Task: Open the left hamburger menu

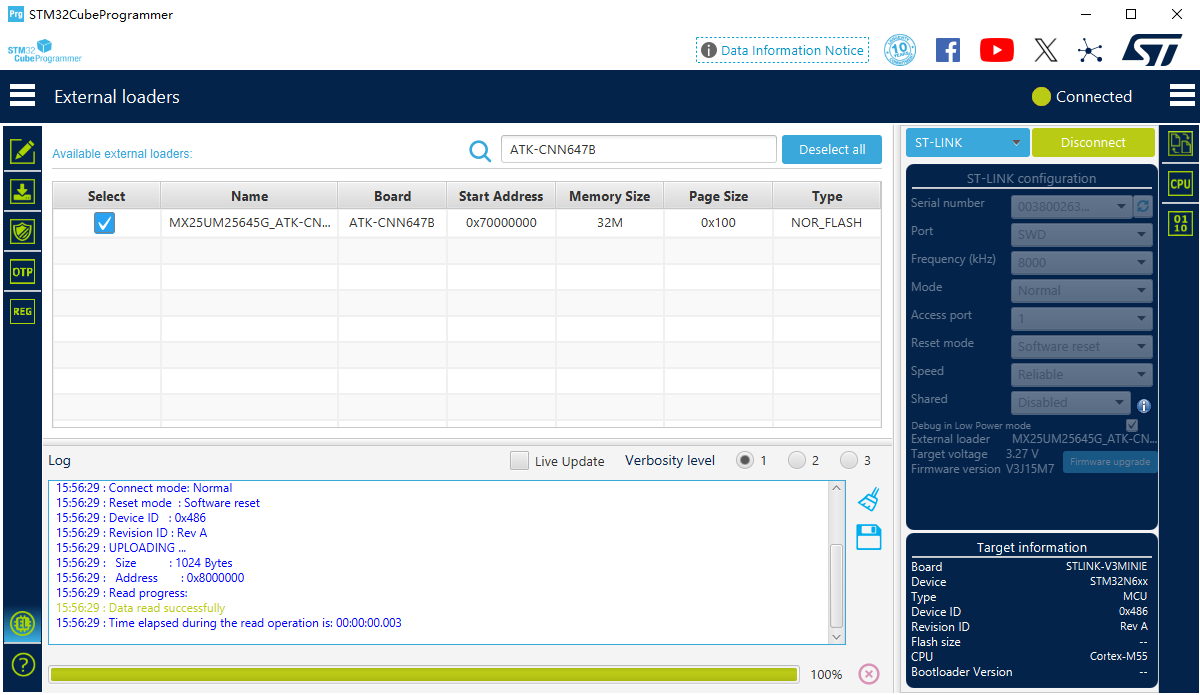Action: coord(22,96)
